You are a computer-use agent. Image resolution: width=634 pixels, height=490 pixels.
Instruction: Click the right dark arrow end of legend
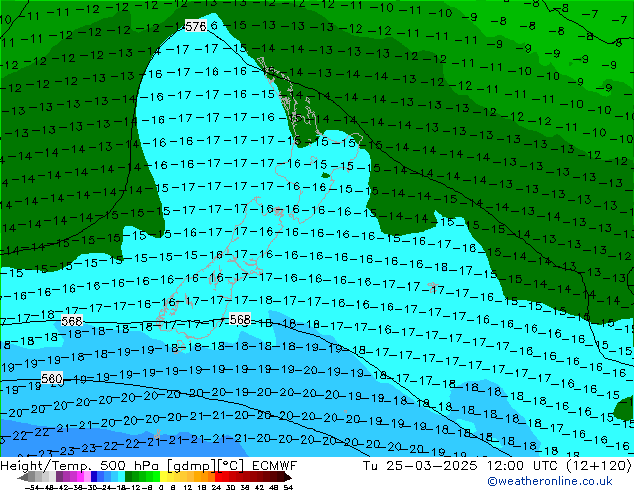(287, 477)
